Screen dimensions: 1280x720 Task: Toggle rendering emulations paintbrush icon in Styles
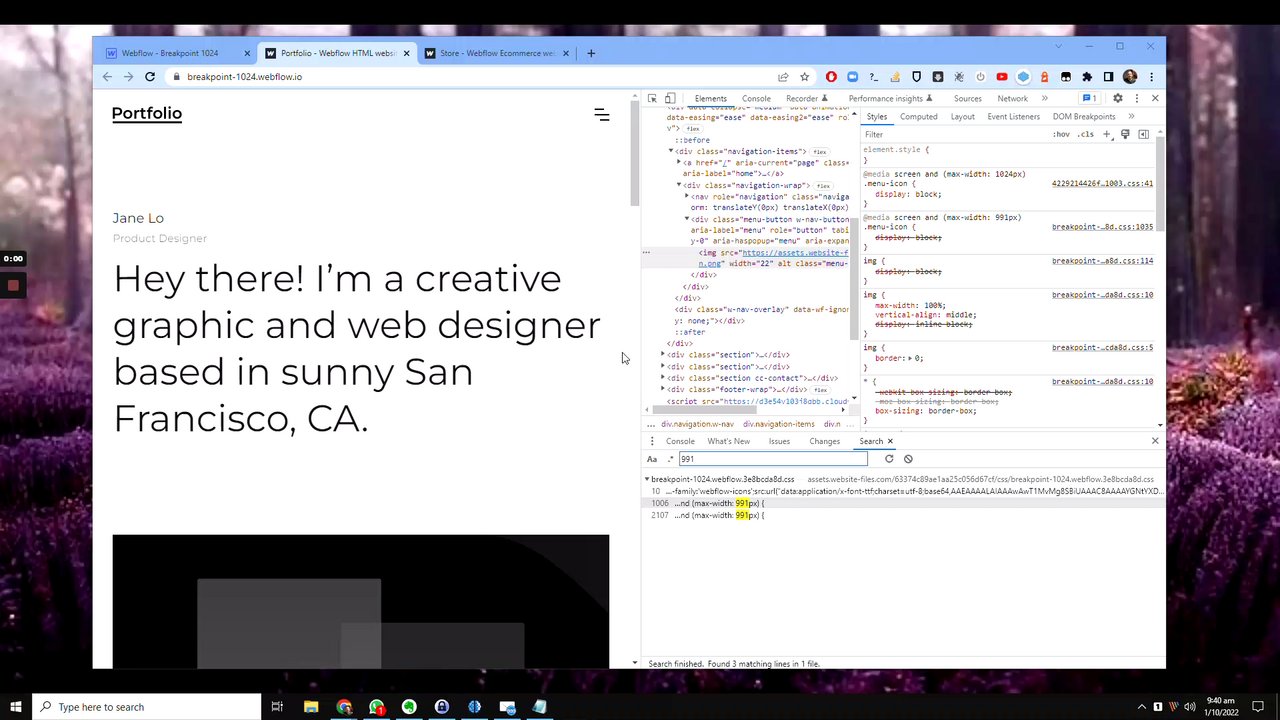(x=1125, y=134)
